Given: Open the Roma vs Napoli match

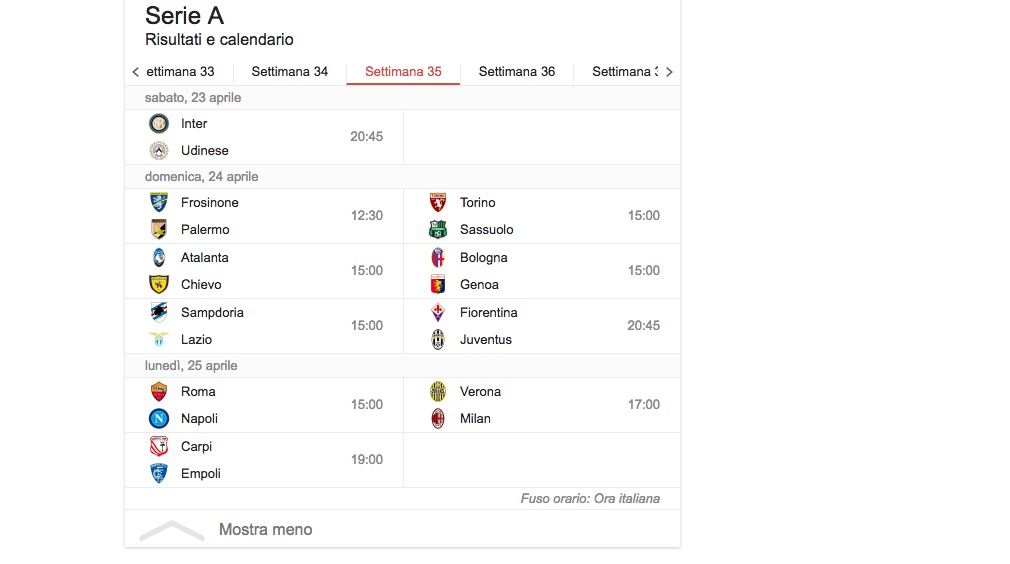Looking at the screenshot, I should coord(264,405).
